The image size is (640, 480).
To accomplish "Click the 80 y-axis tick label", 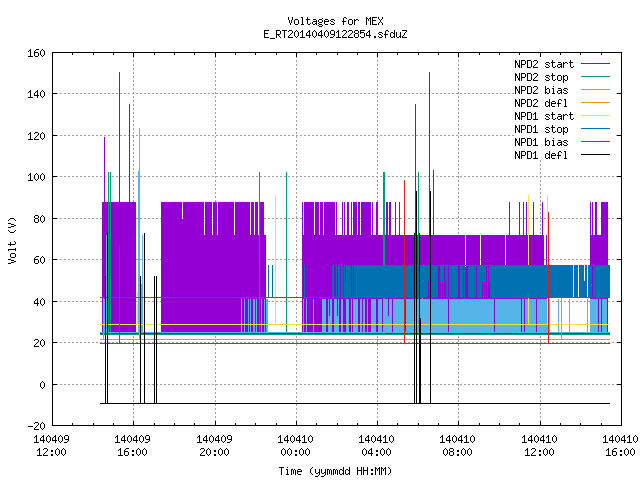I will point(39,219).
